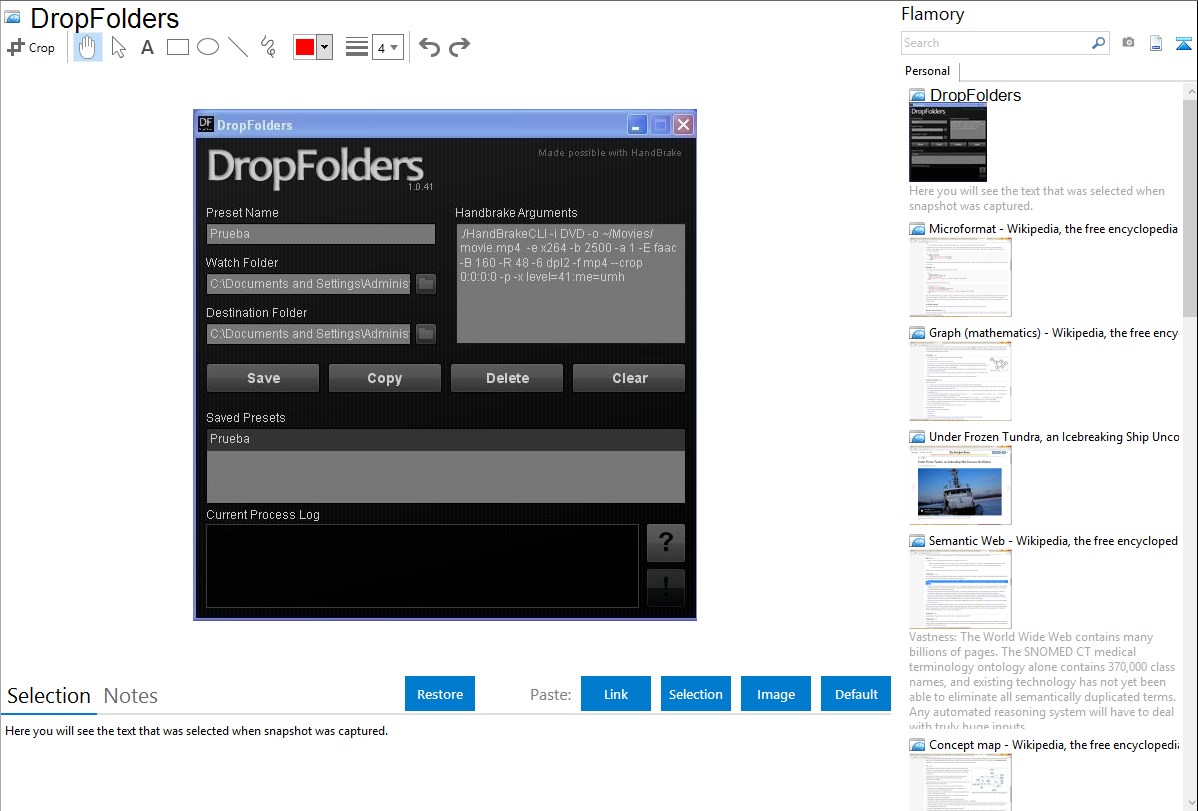Undo the last edit
Viewport: 1198px width, 811px height.
tap(429, 47)
